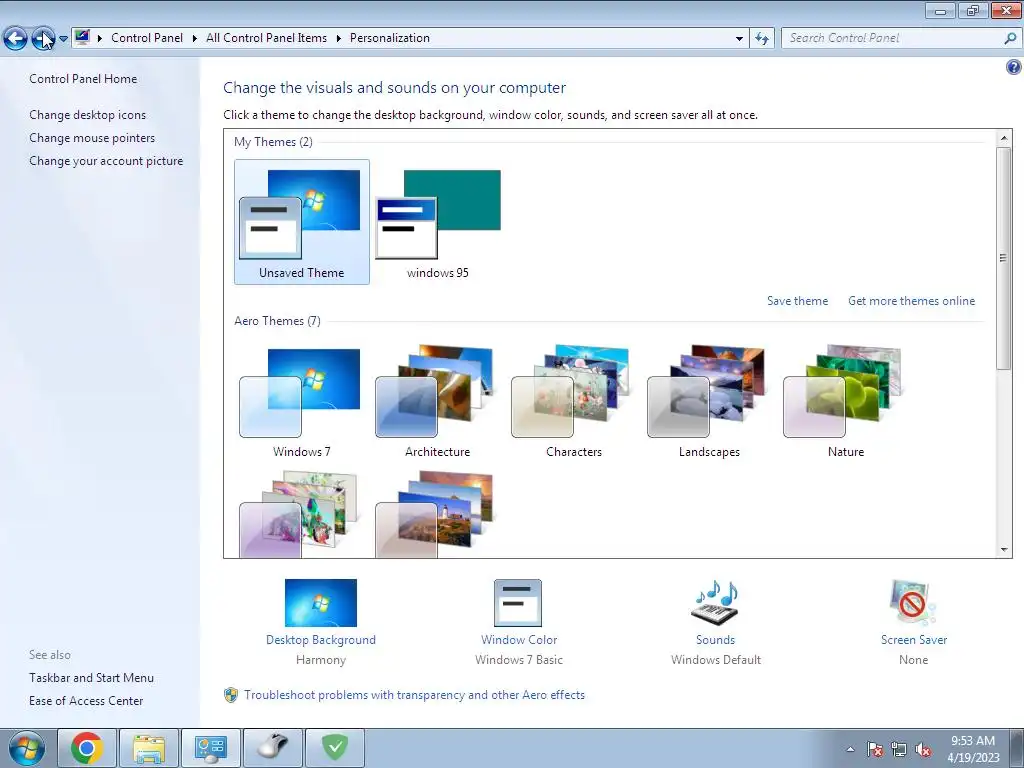This screenshot has width=1024, height=768.
Task: Open the recent pages dropdown arrow
Action: [63, 39]
